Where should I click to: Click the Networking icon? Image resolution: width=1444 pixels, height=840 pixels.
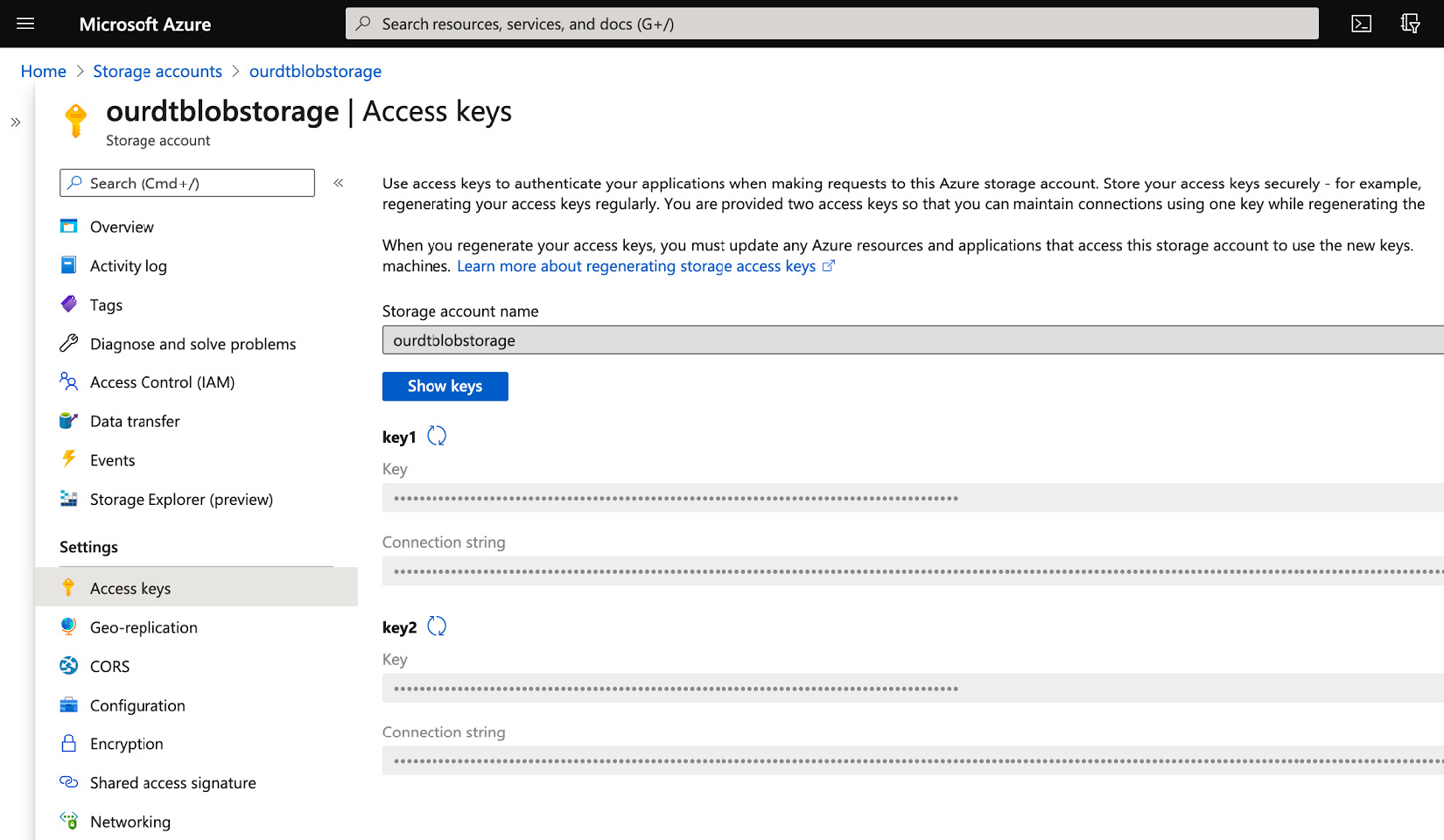coord(68,821)
